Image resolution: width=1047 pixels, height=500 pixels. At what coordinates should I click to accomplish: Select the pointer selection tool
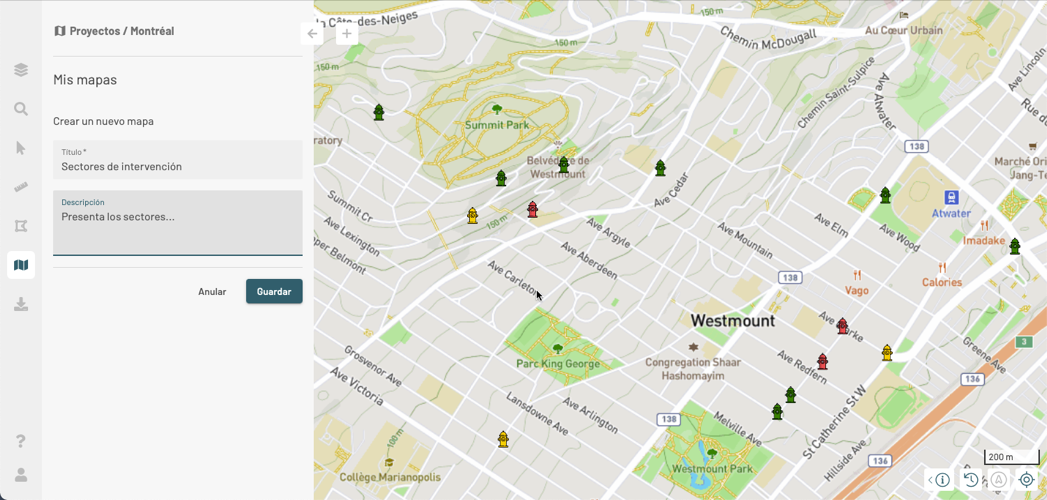point(21,148)
